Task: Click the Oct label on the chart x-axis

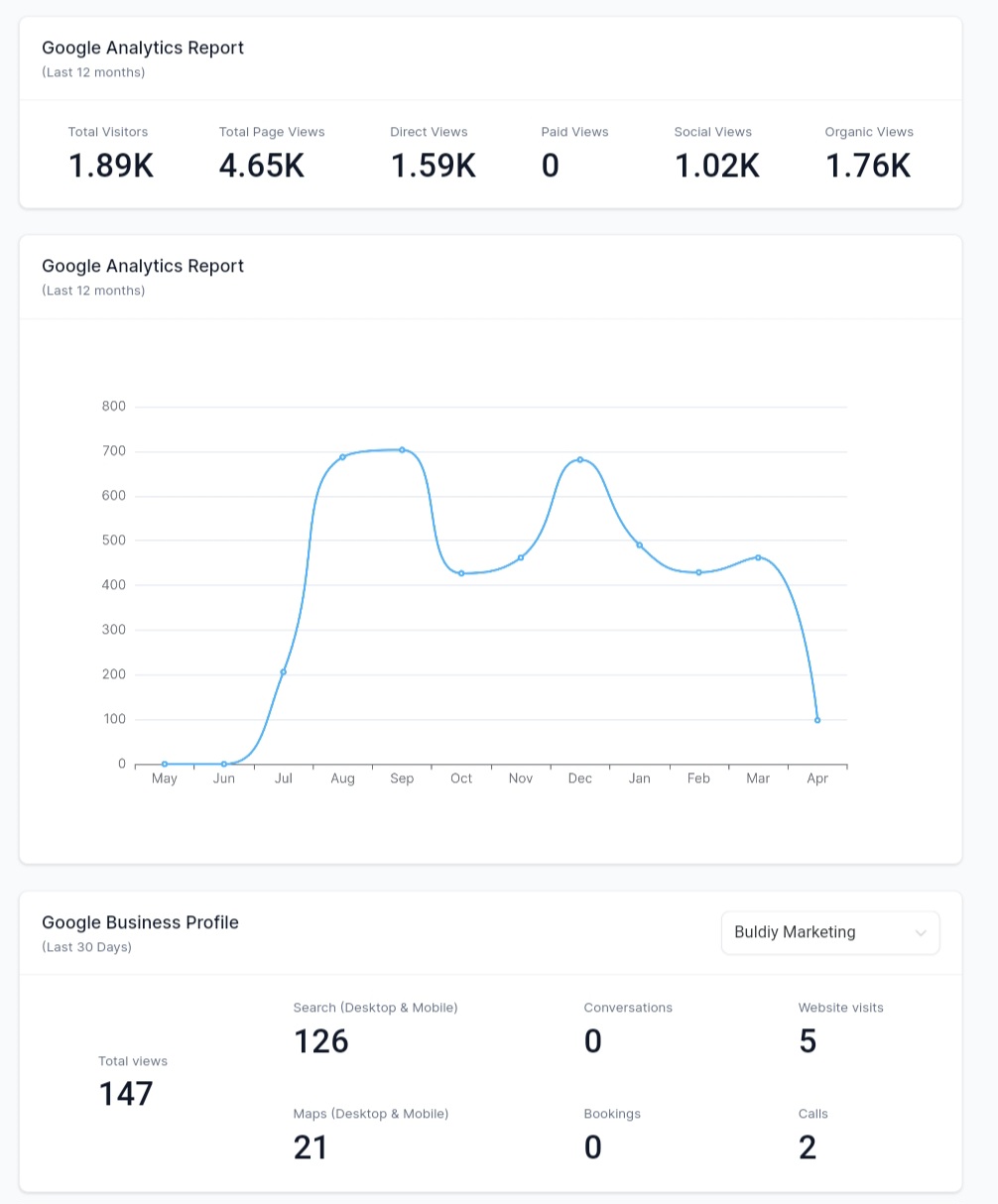Action: coord(460,779)
